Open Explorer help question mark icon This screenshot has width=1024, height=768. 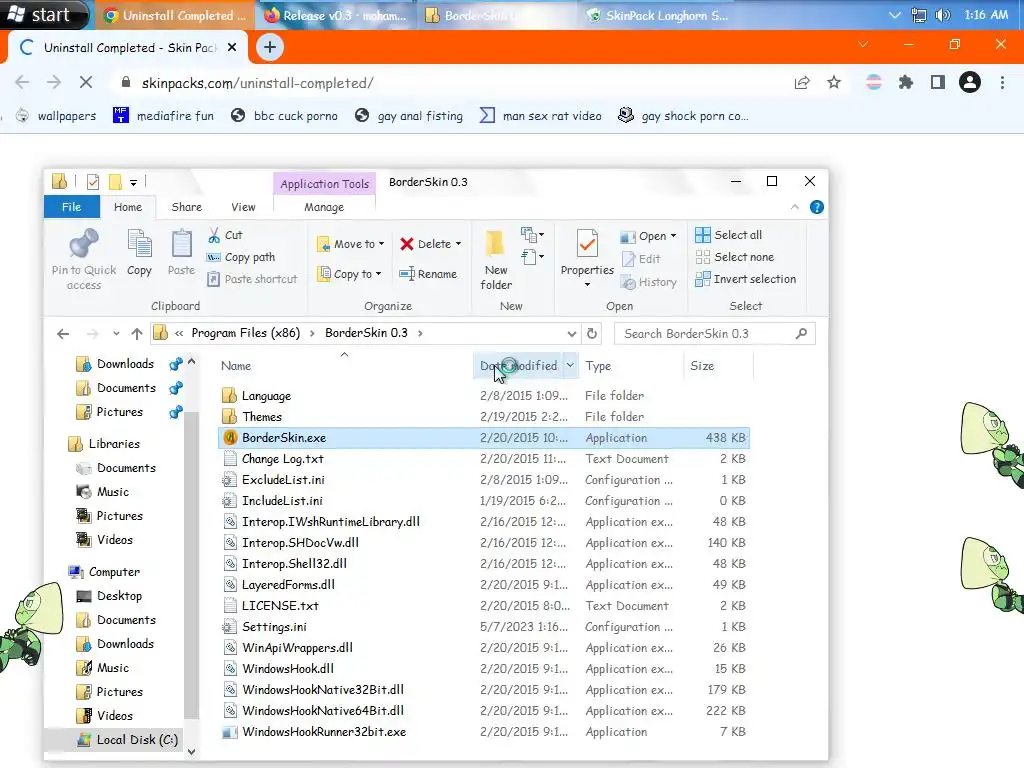point(816,207)
